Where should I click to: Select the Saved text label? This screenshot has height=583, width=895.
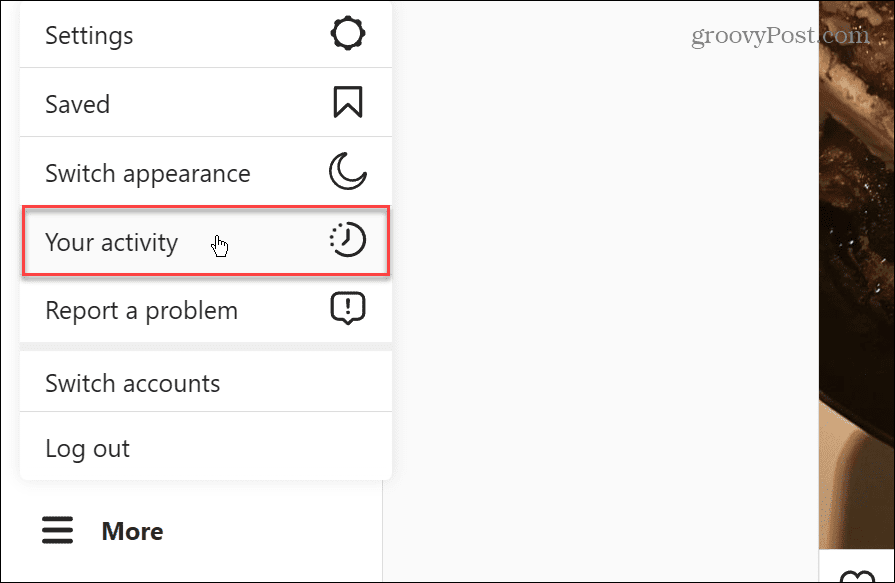(x=78, y=104)
